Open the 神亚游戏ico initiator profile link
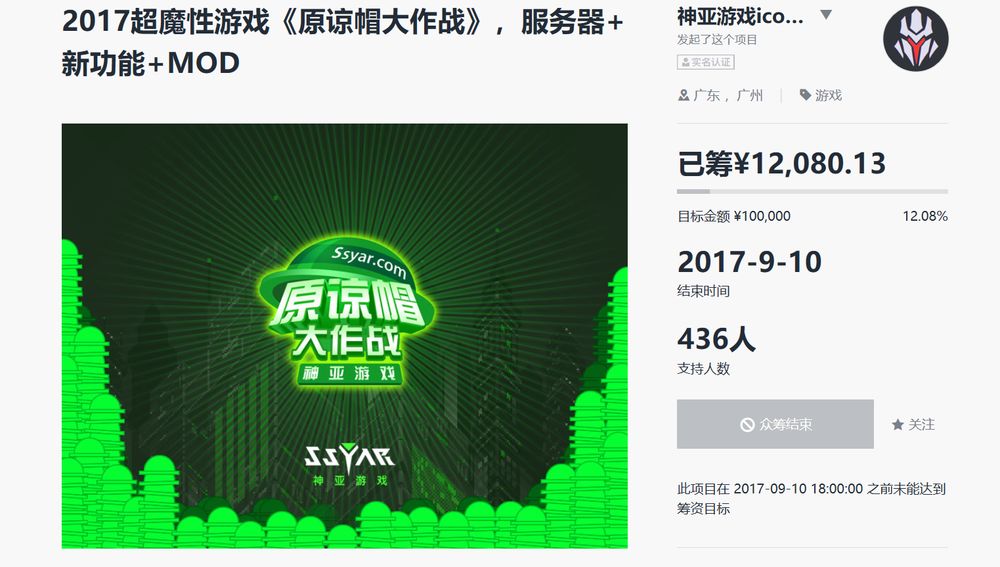Image resolution: width=1000 pixels, height=567 pixels. pos(740,17)
